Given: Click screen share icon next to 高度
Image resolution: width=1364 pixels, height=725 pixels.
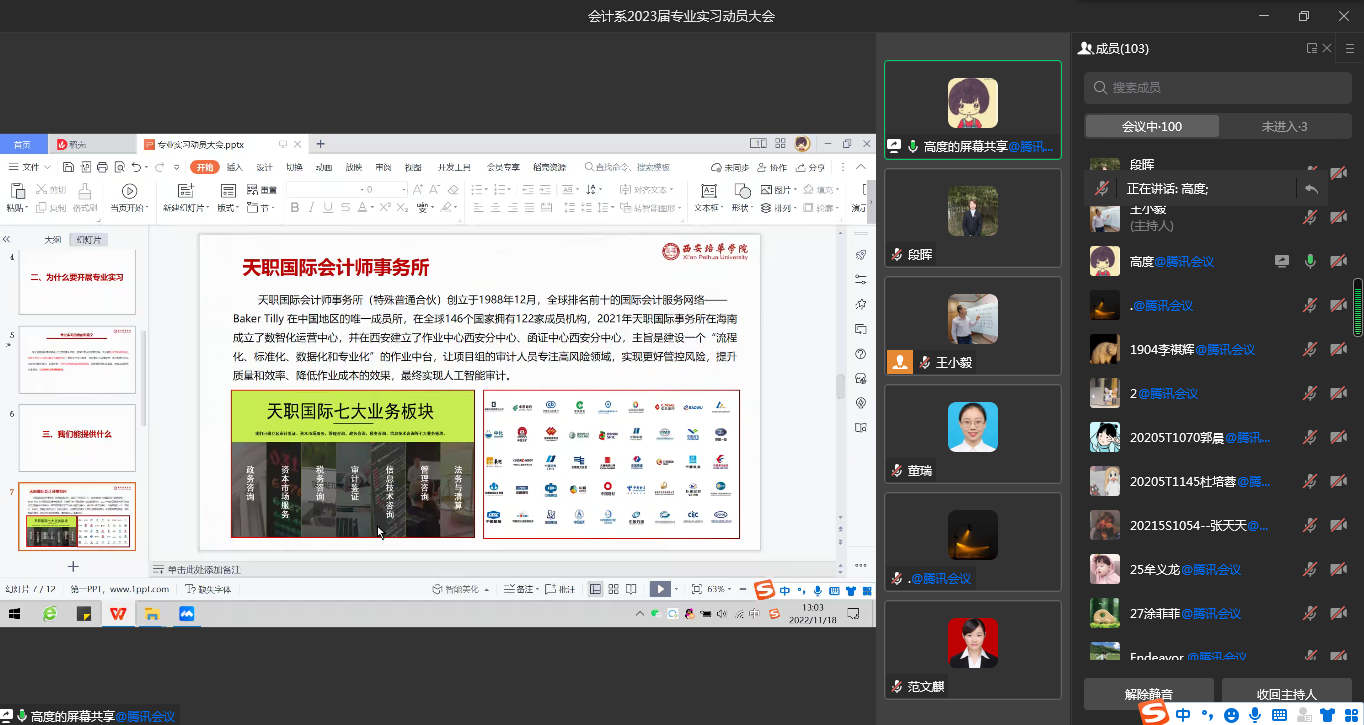Looking at the screenshot, I should point(1281,261).
